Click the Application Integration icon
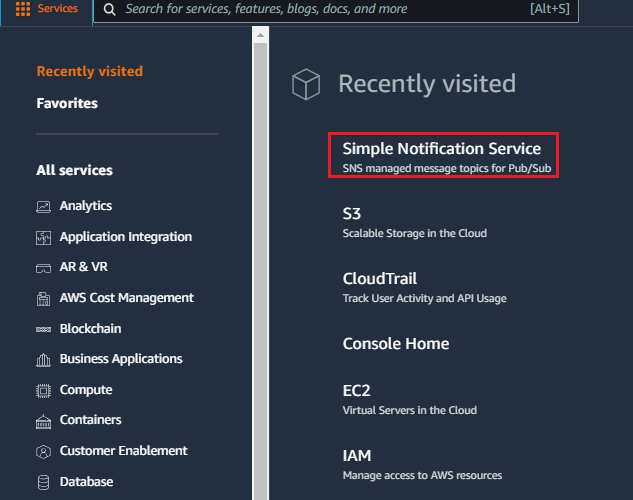 43,238
